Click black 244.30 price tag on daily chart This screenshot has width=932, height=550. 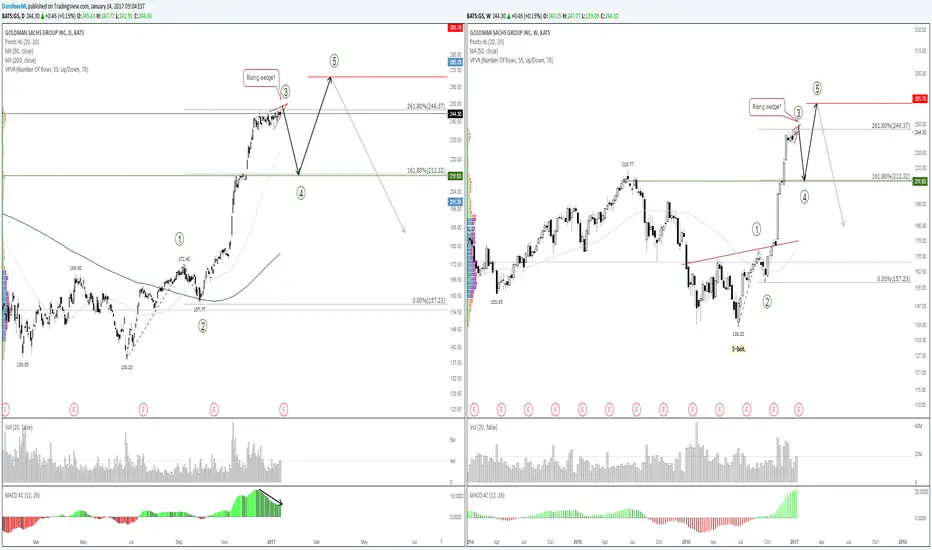[x=455, y=114]
